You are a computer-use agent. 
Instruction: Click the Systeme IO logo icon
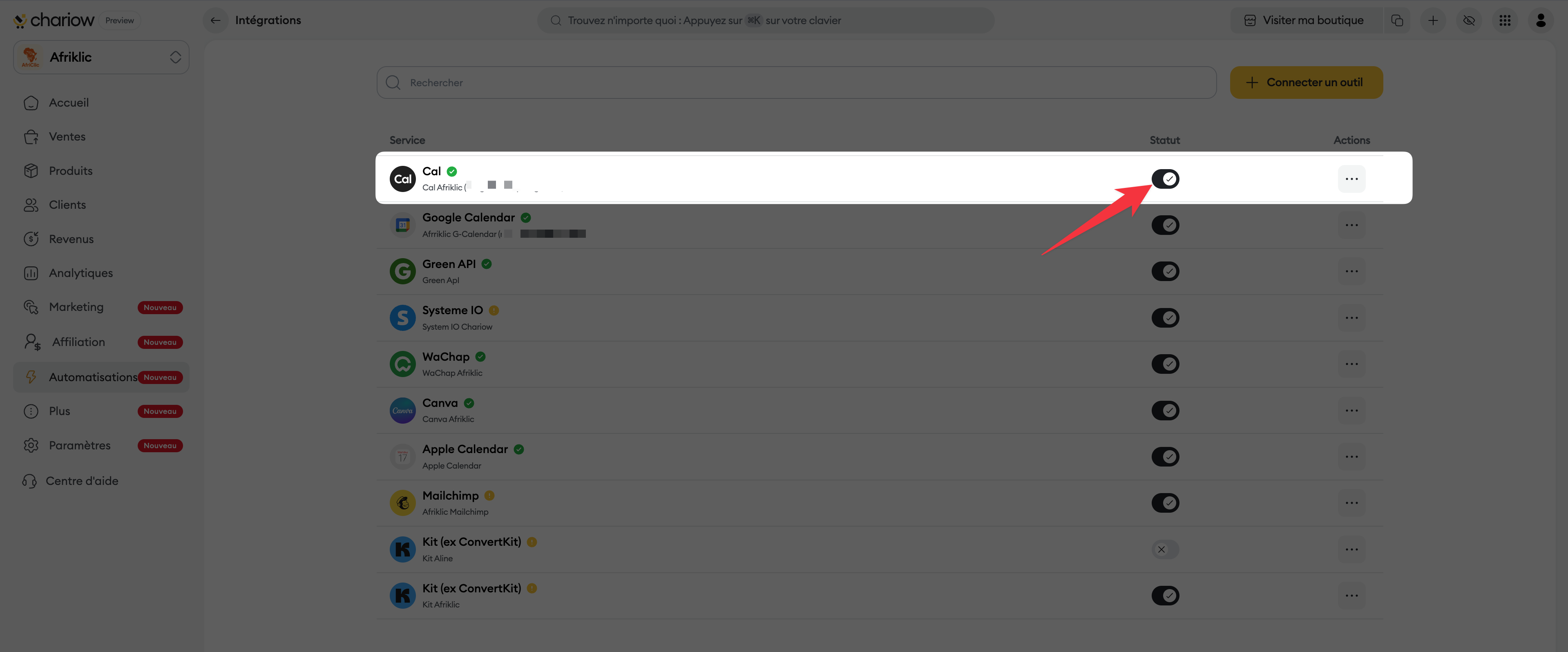click(x=402, y=318)
